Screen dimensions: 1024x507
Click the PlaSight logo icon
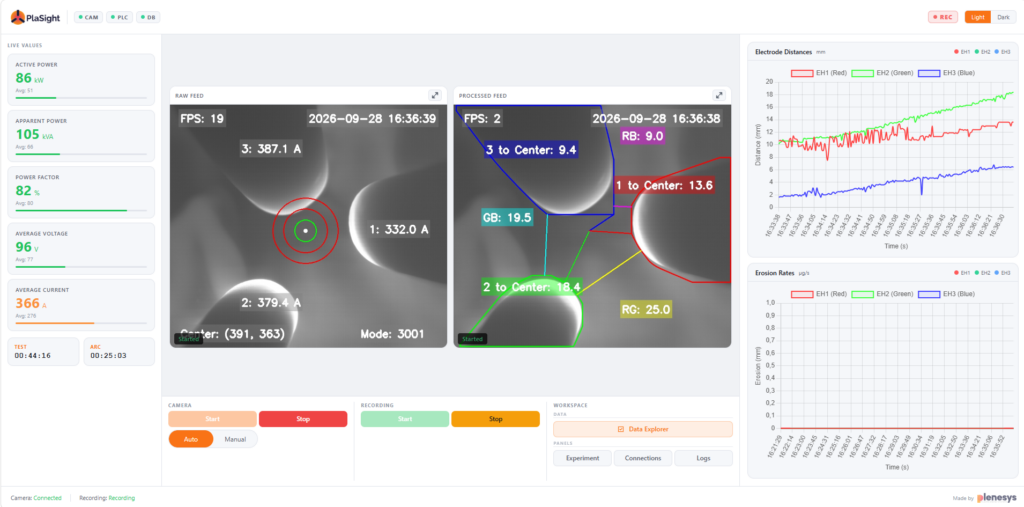point(18,17)
